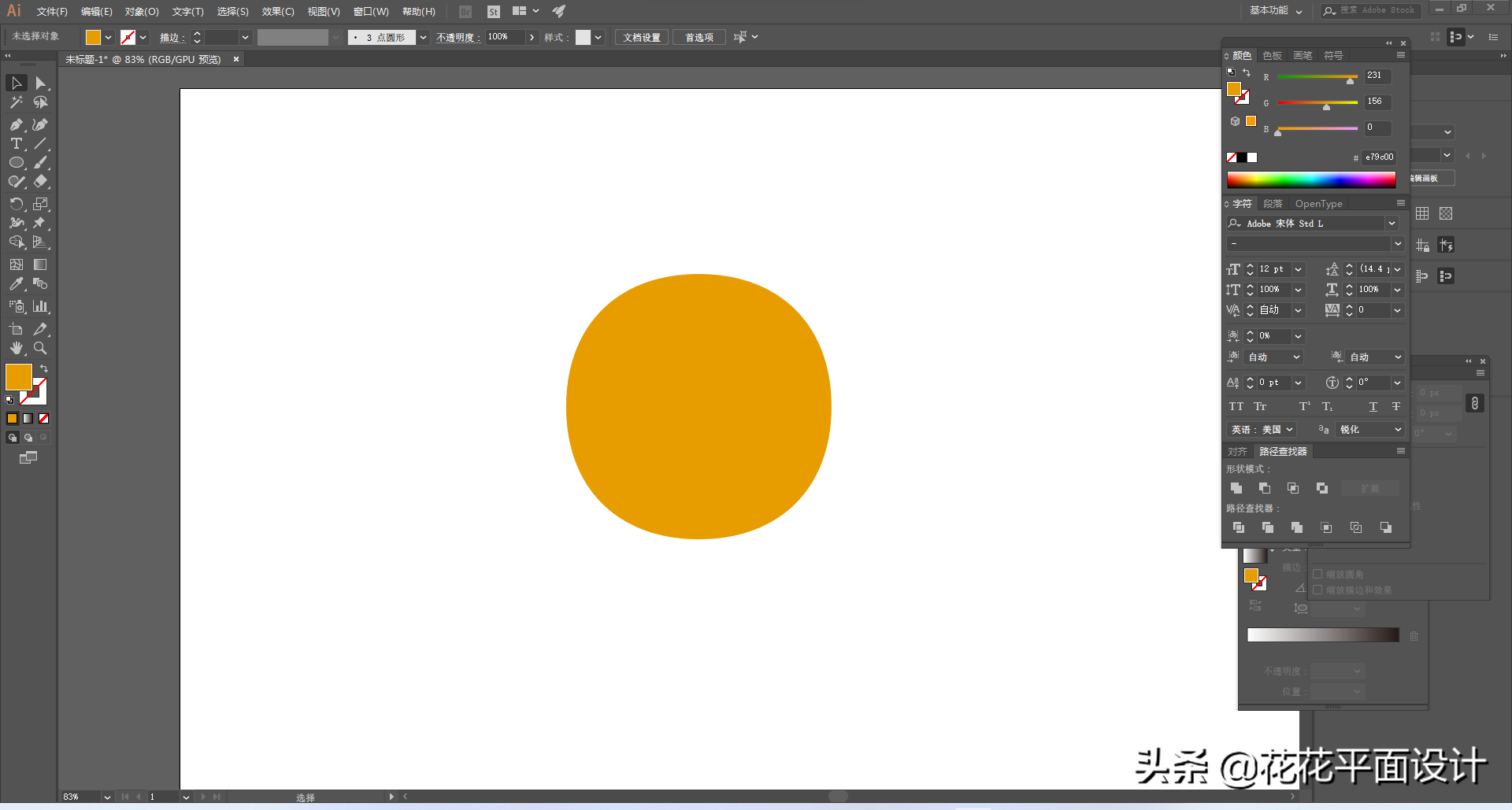This screenshot has height=810, width=1512.
Task: Select the Magic Wand tool
Action: click(x=17, y=102)
